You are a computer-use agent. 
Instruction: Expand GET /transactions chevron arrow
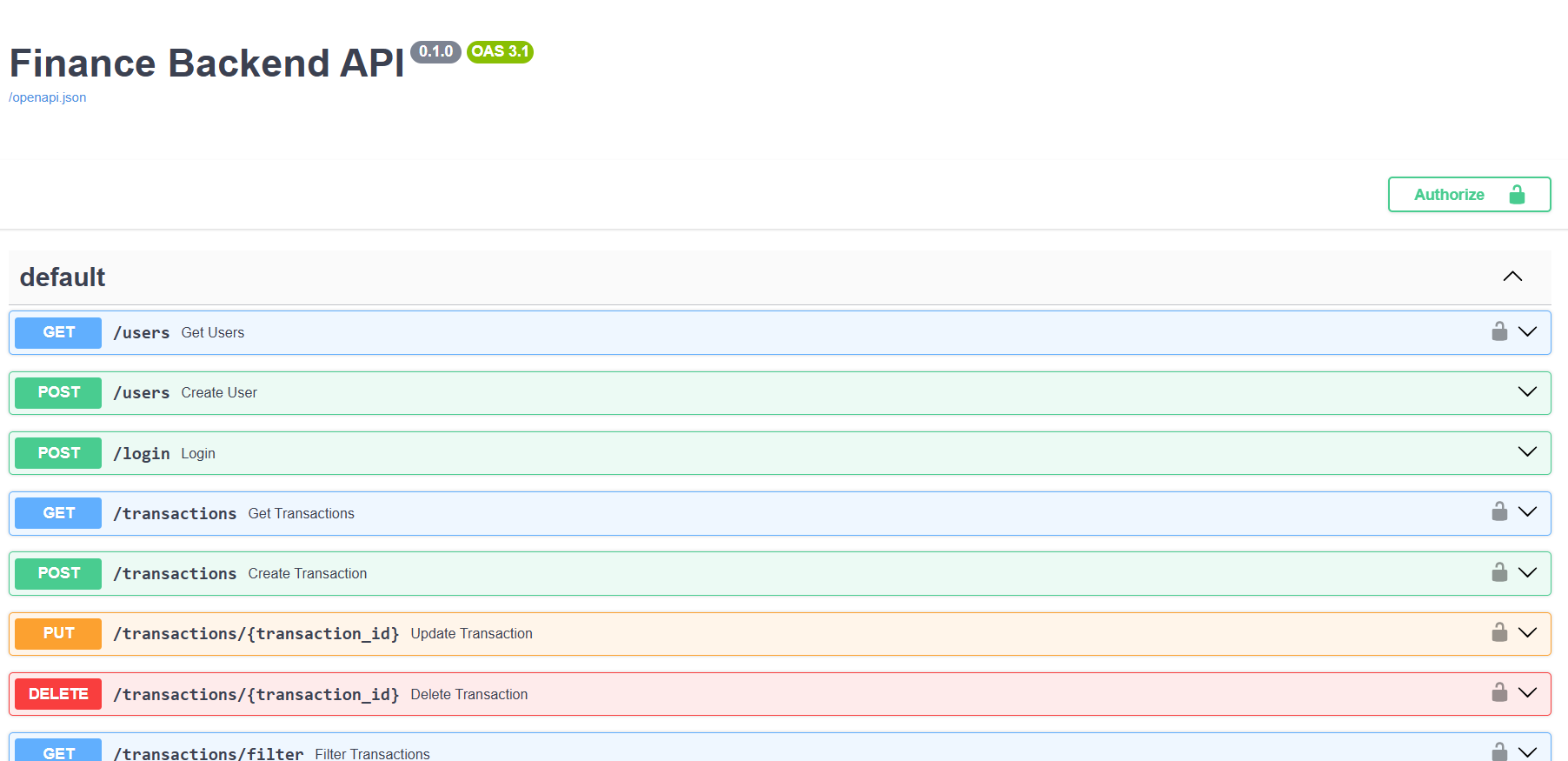1527,511
